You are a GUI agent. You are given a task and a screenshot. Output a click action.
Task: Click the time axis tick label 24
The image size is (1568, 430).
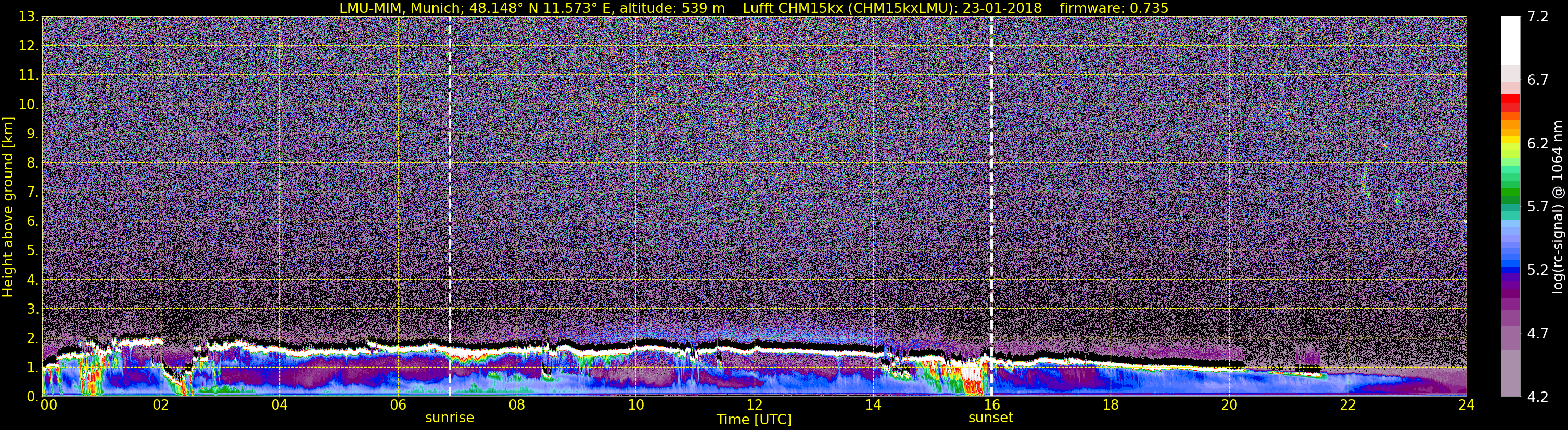click(1467, 405)
